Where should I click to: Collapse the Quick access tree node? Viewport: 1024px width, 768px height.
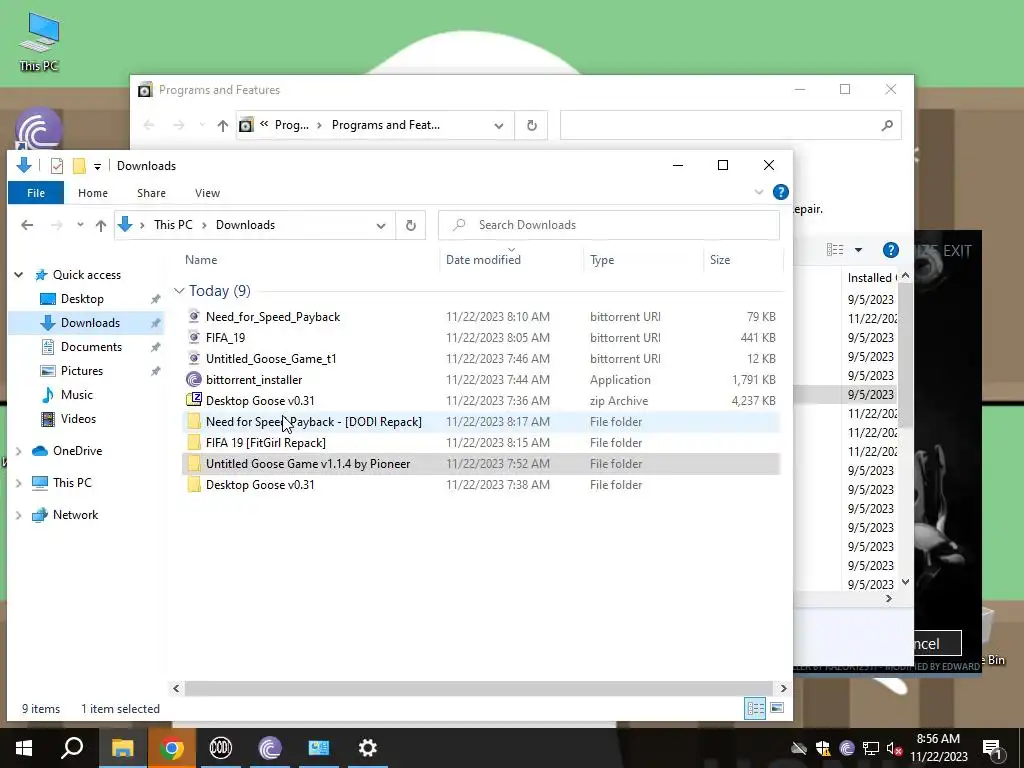click(x=19, y=275)
